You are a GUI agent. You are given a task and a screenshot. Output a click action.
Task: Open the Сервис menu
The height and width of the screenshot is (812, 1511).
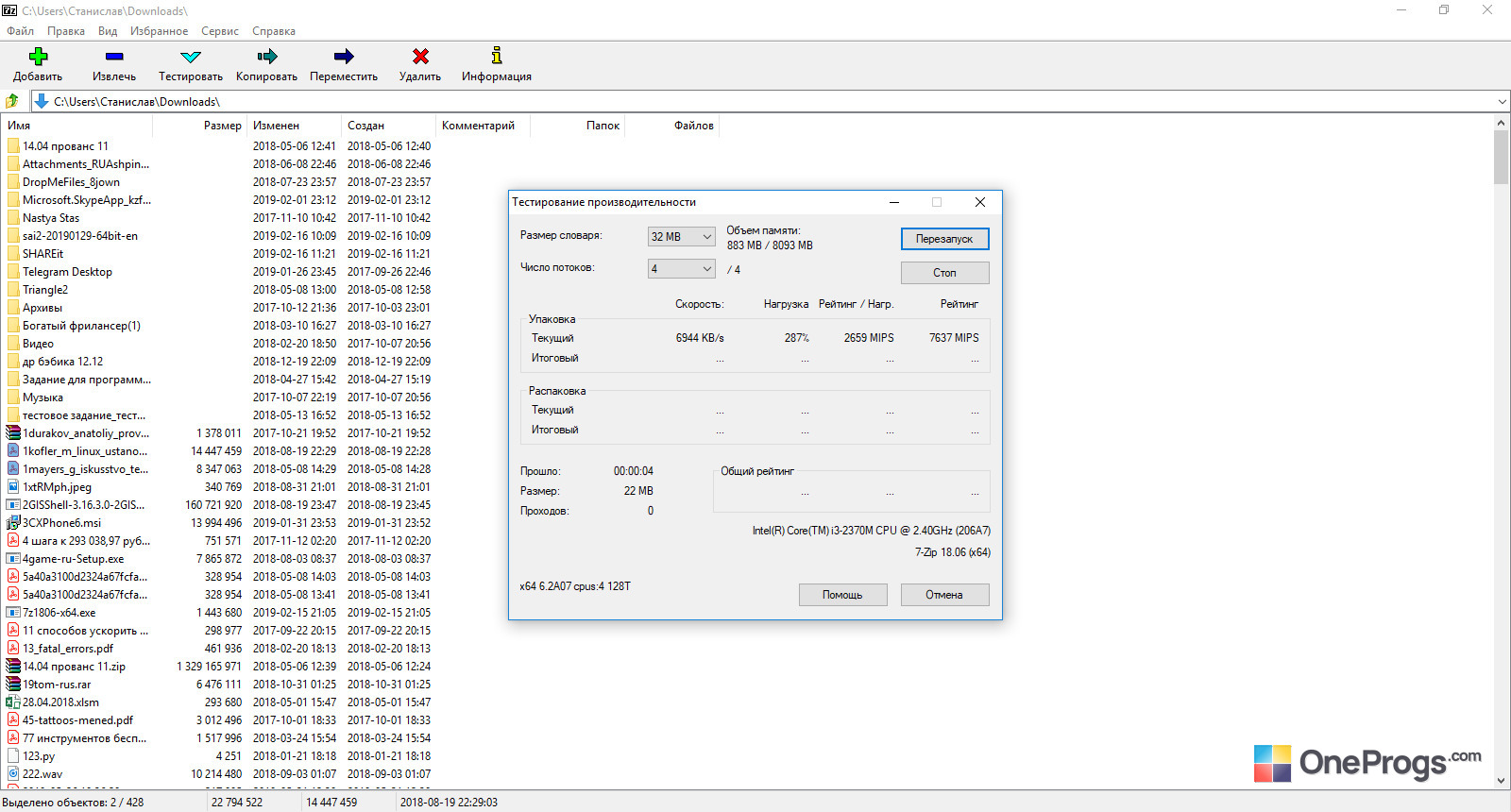point(220,31)
